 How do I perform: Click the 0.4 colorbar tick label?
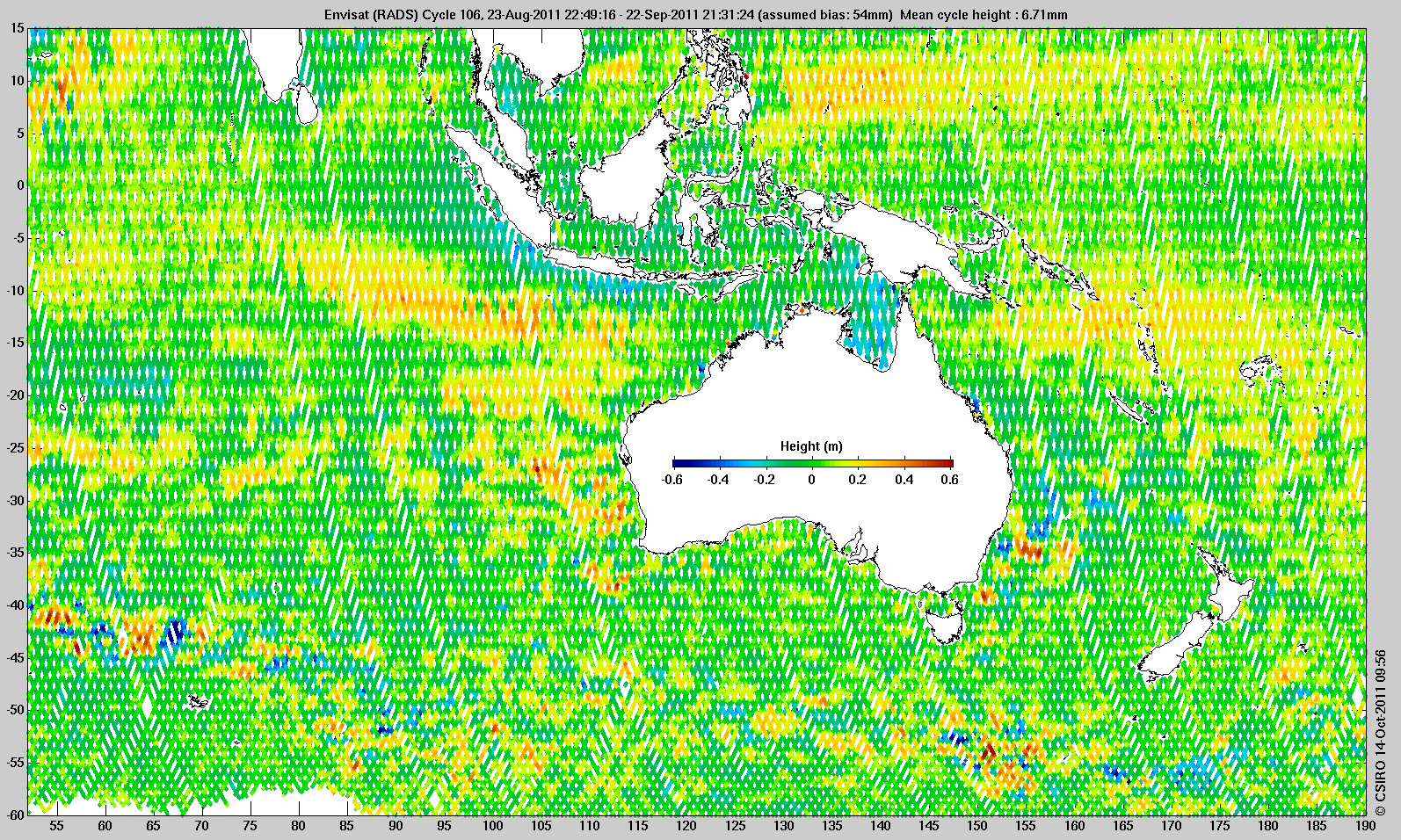coord(904,480)
